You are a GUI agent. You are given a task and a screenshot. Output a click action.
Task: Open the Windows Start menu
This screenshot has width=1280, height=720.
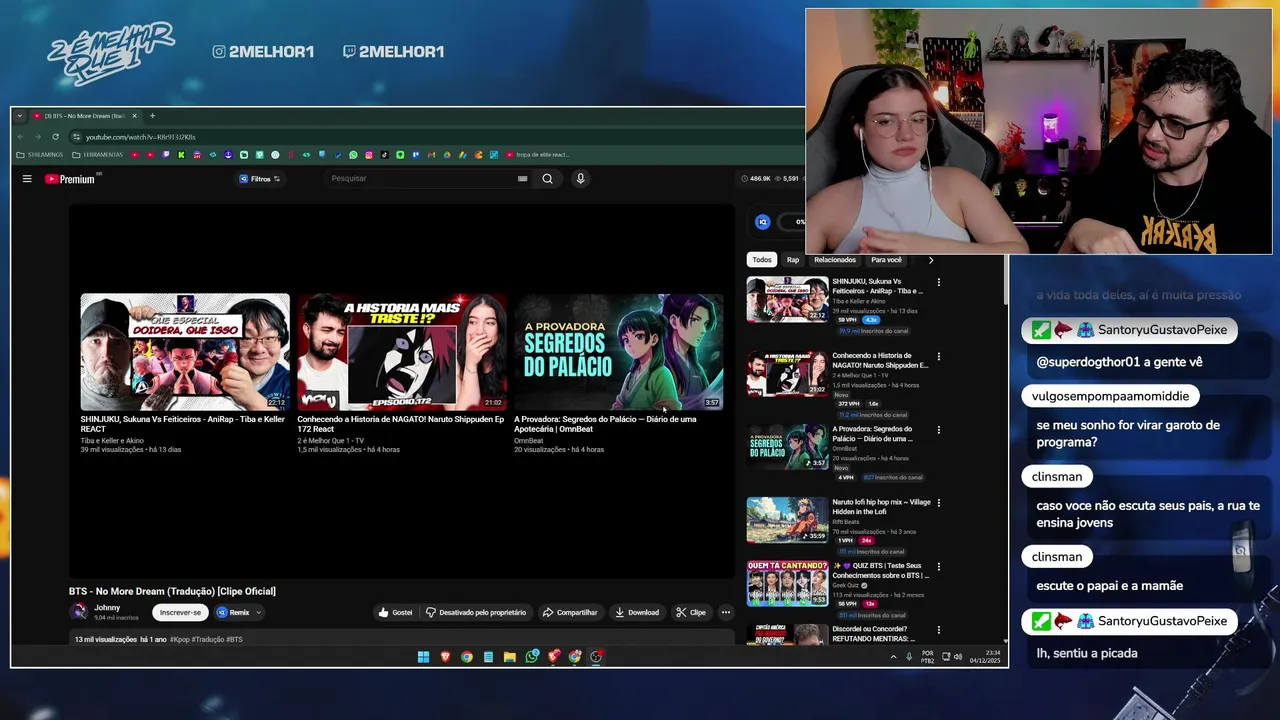[x=423, y=657]
